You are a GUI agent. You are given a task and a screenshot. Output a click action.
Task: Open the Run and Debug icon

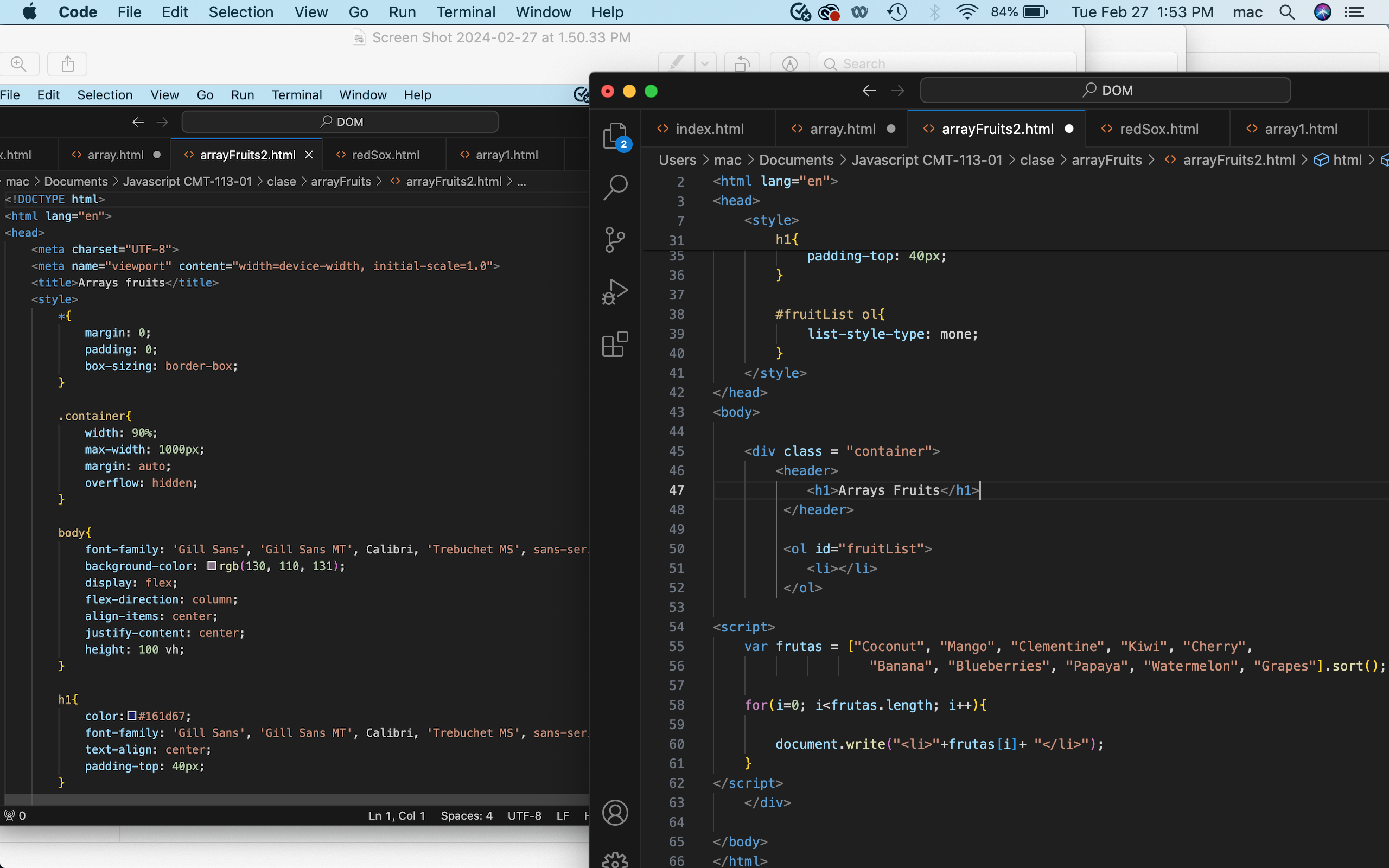[616, 290]
